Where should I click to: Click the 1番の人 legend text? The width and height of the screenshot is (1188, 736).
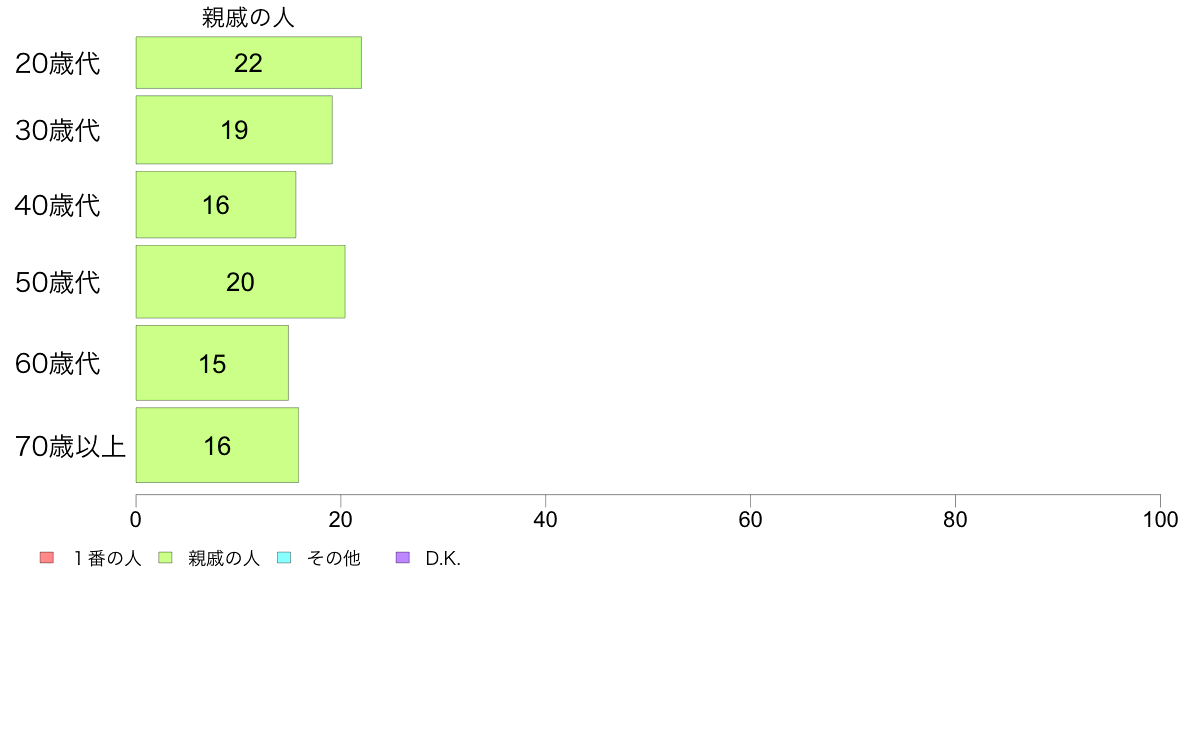(x=107, y=559)
